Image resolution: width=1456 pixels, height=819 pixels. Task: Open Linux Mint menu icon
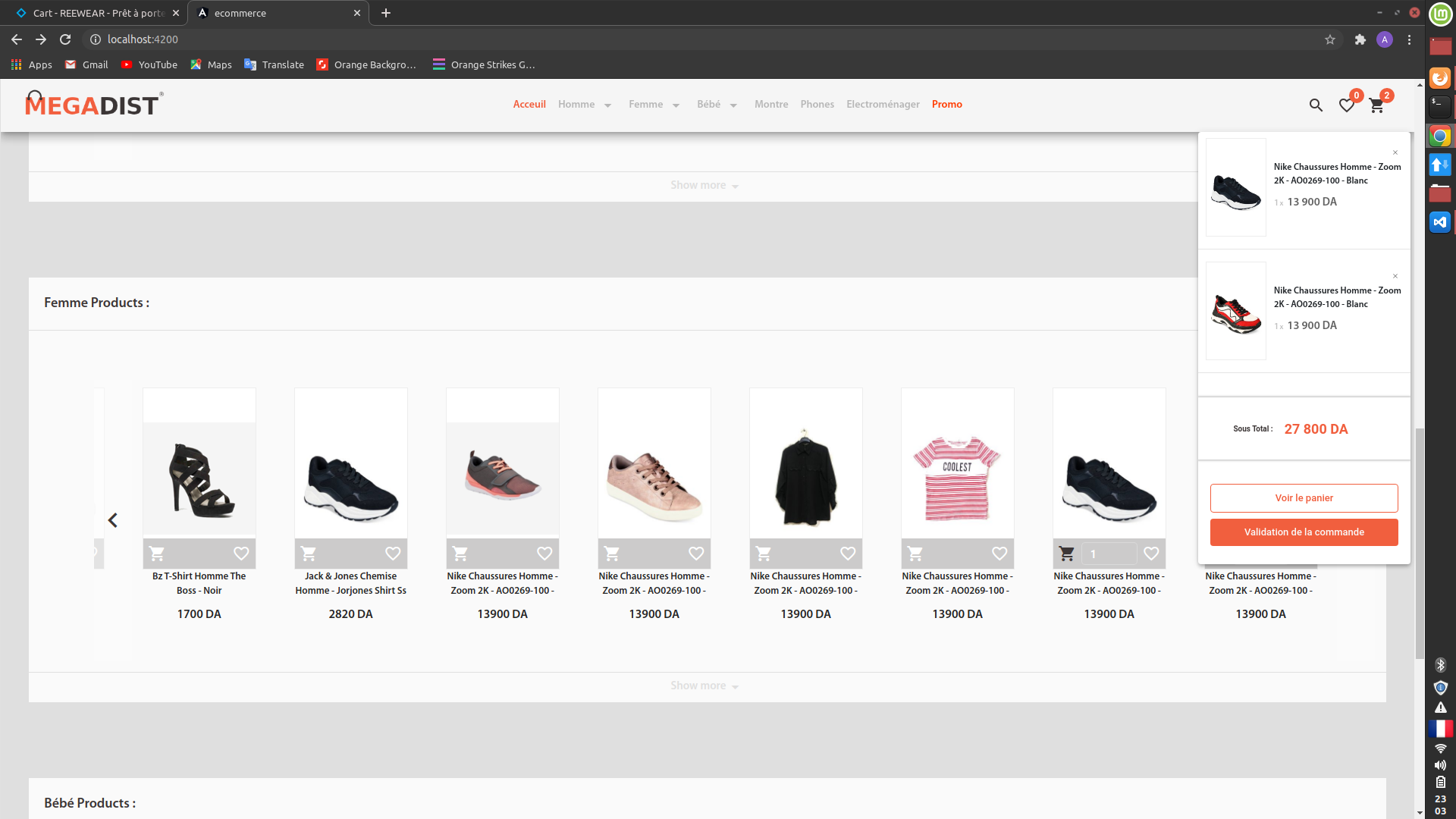(1440, 14)
